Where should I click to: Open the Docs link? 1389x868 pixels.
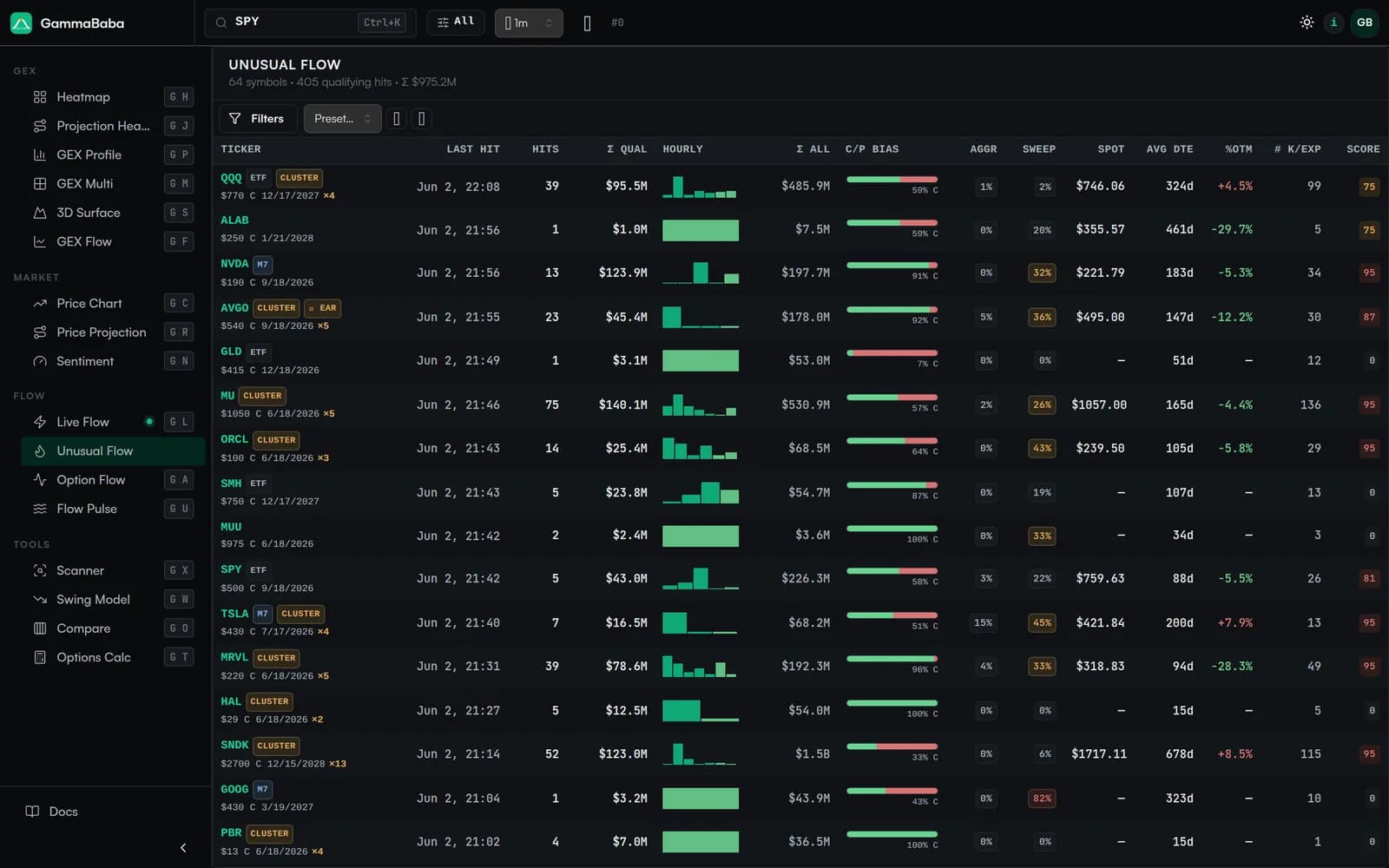pyautogui.click(x=52, y=812)
